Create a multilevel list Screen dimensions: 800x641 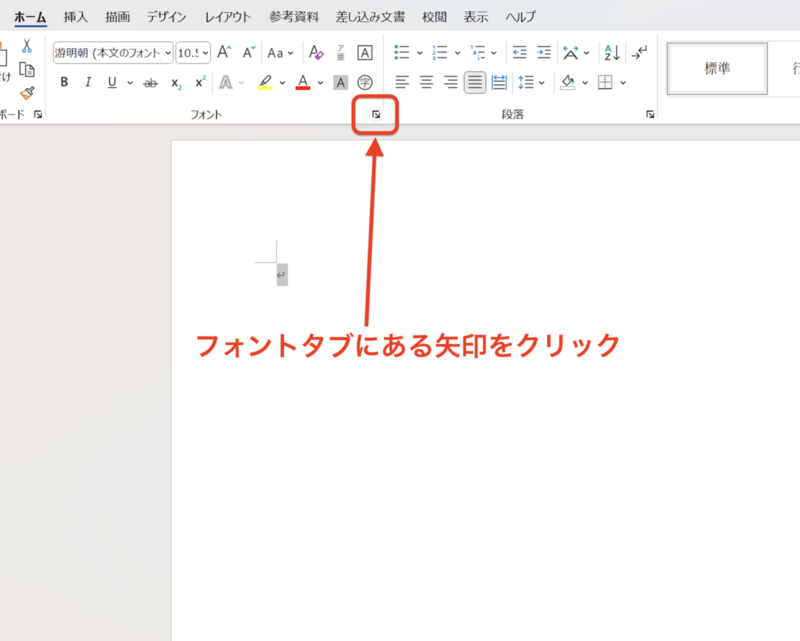[478, 52]
